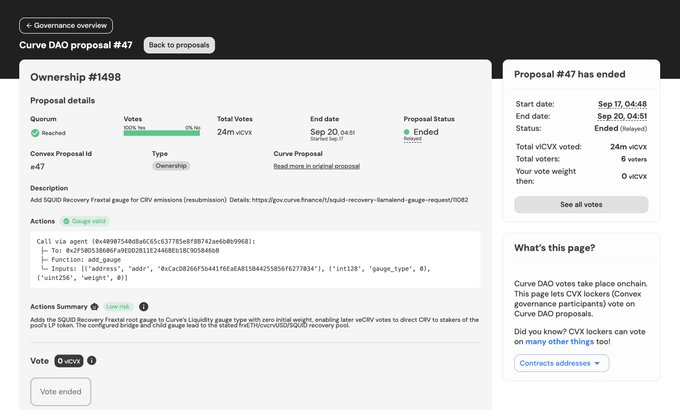
Task: Click Relayed text under Proposal Status
Action: pos(412,139)
